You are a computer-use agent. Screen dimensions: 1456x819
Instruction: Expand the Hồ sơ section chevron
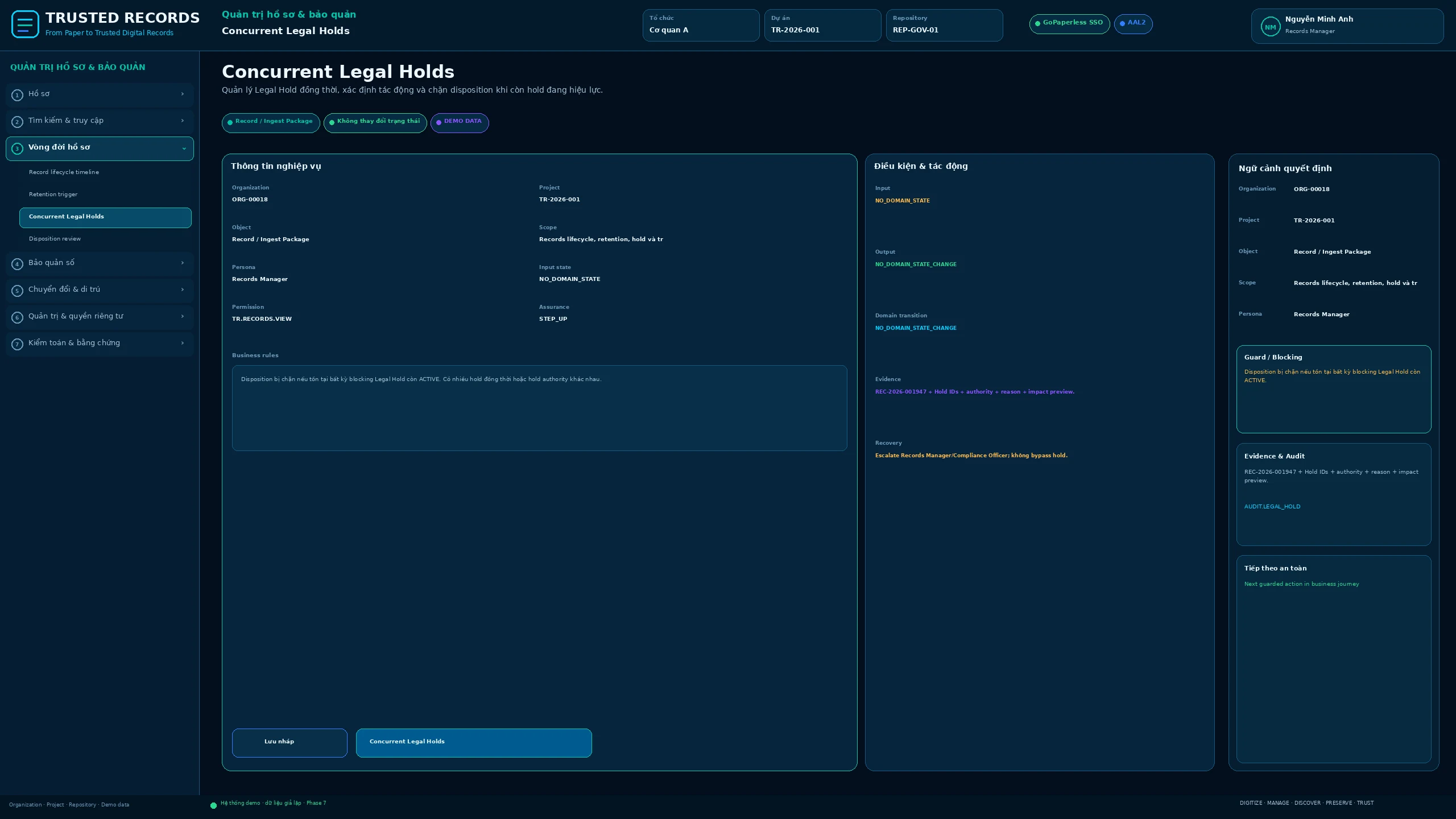(x=183, y=94)
